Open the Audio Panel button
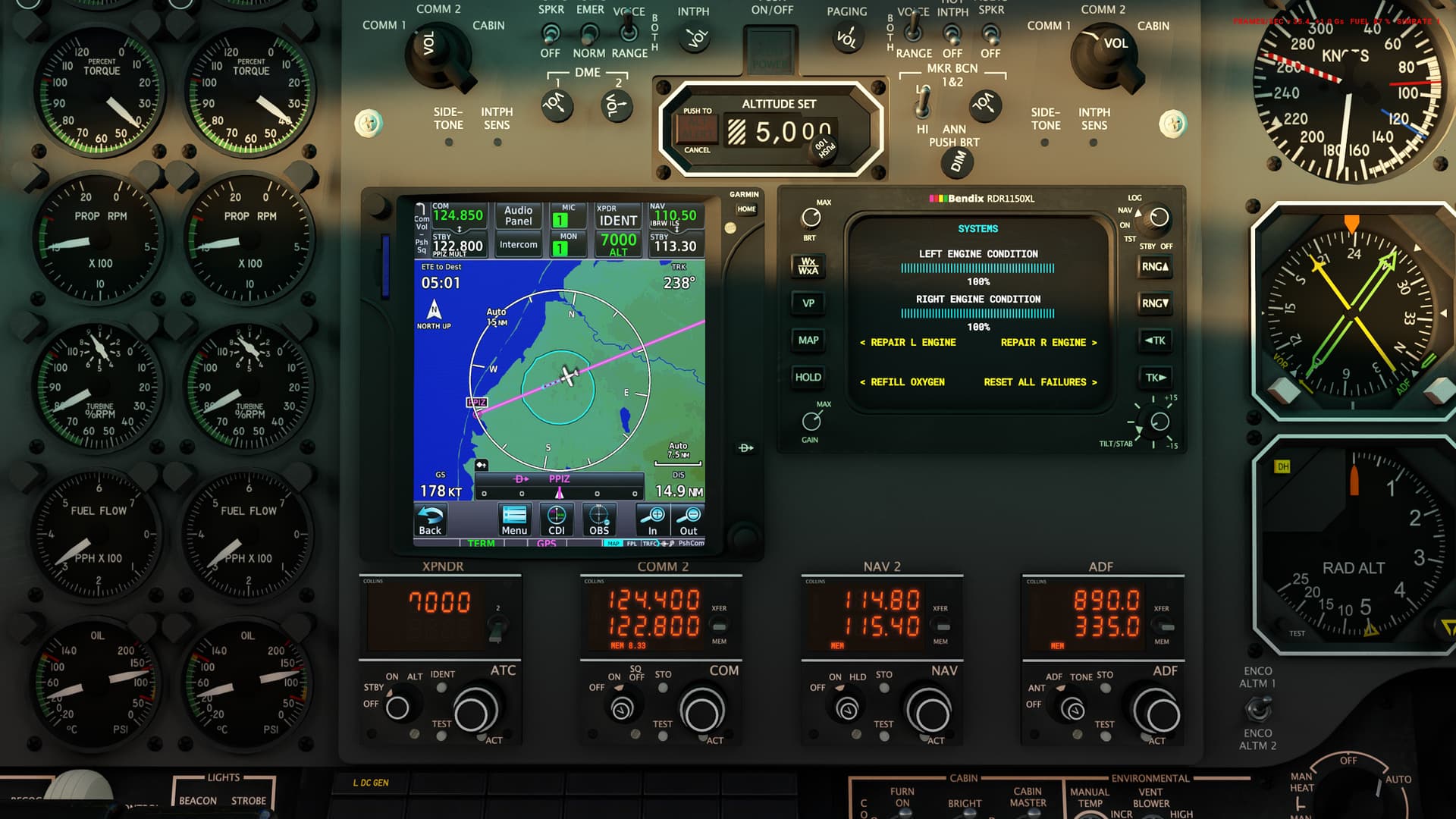This screenshot has width=1456, height=819. [x=519, y=216]
